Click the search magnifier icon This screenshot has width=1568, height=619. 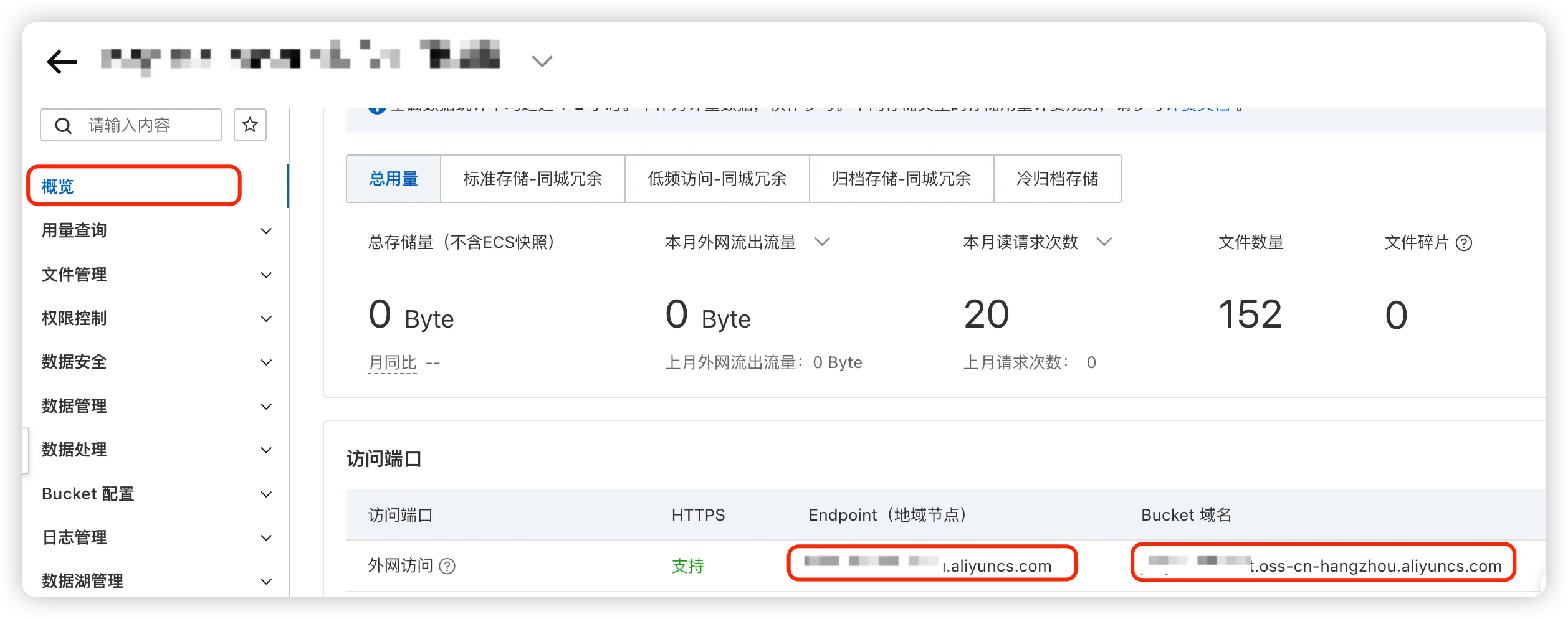(63, 126)
